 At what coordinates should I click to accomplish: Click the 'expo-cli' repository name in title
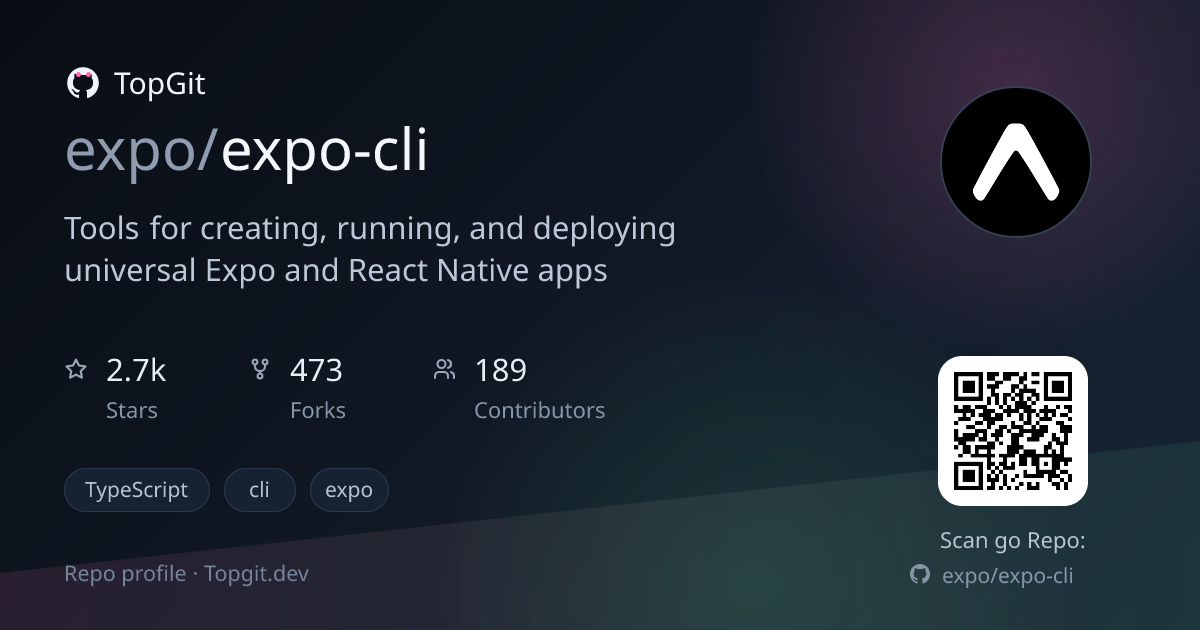(324, 152)
